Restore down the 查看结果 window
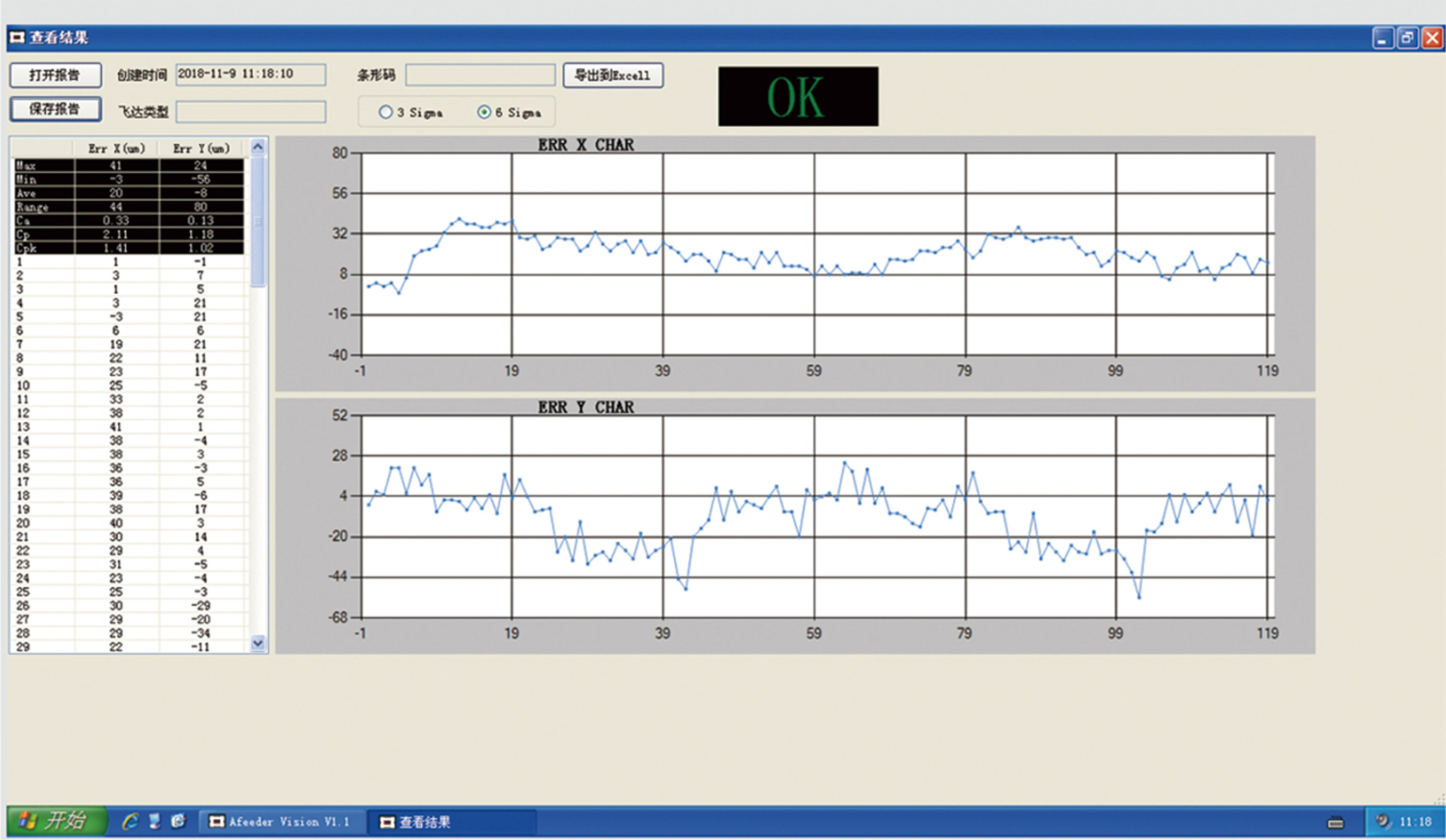The height and width of the screenshot is (840, 1446). (x=1407, y=38)
